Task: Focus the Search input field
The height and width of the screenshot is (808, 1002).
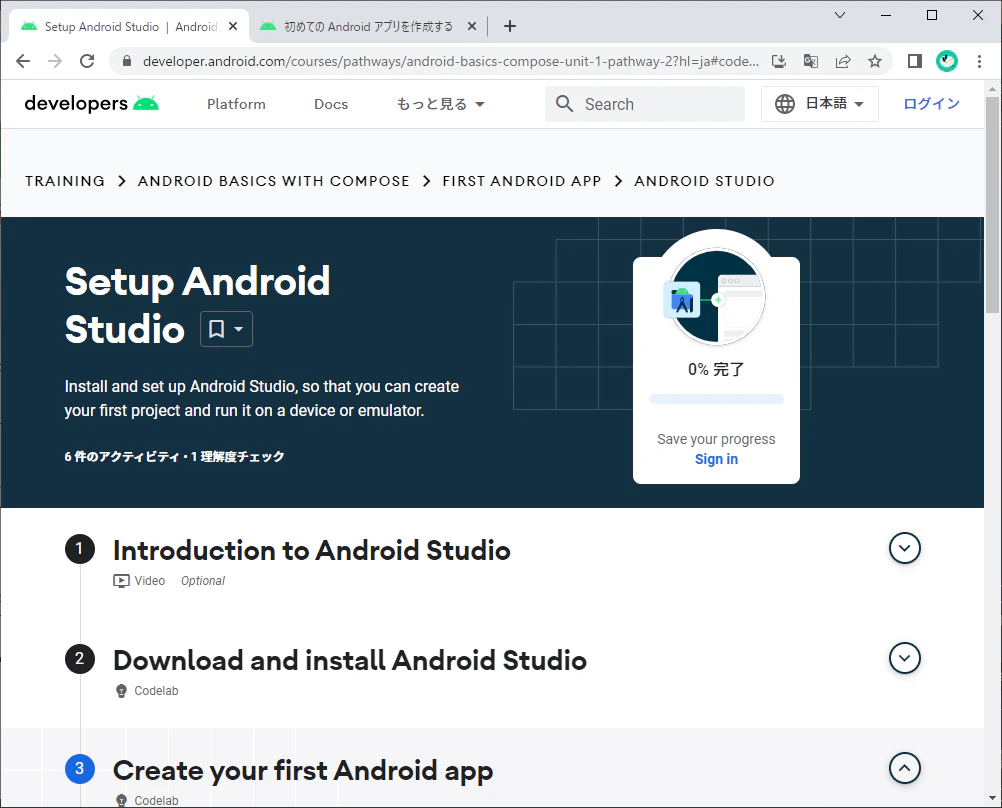Action: click(645, 104)
